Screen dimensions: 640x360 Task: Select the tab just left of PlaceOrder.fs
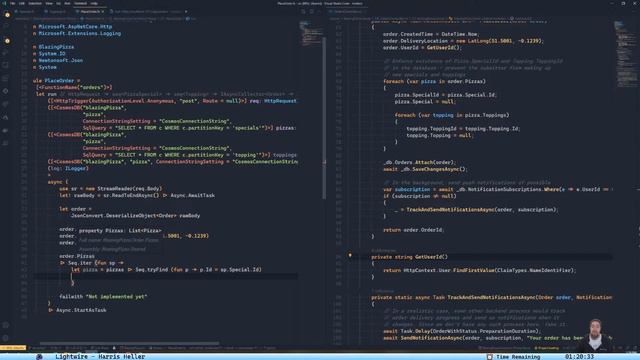(x=57, y=11)
